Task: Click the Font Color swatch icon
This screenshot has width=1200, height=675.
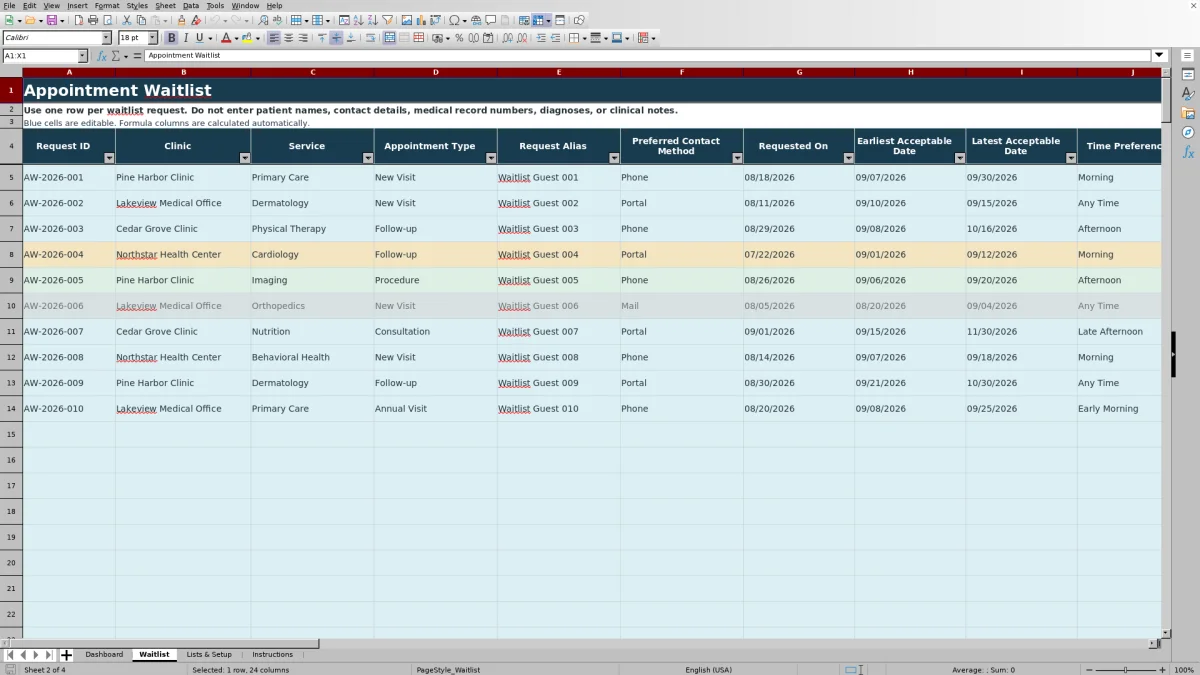Action: [x=226, y=38]
